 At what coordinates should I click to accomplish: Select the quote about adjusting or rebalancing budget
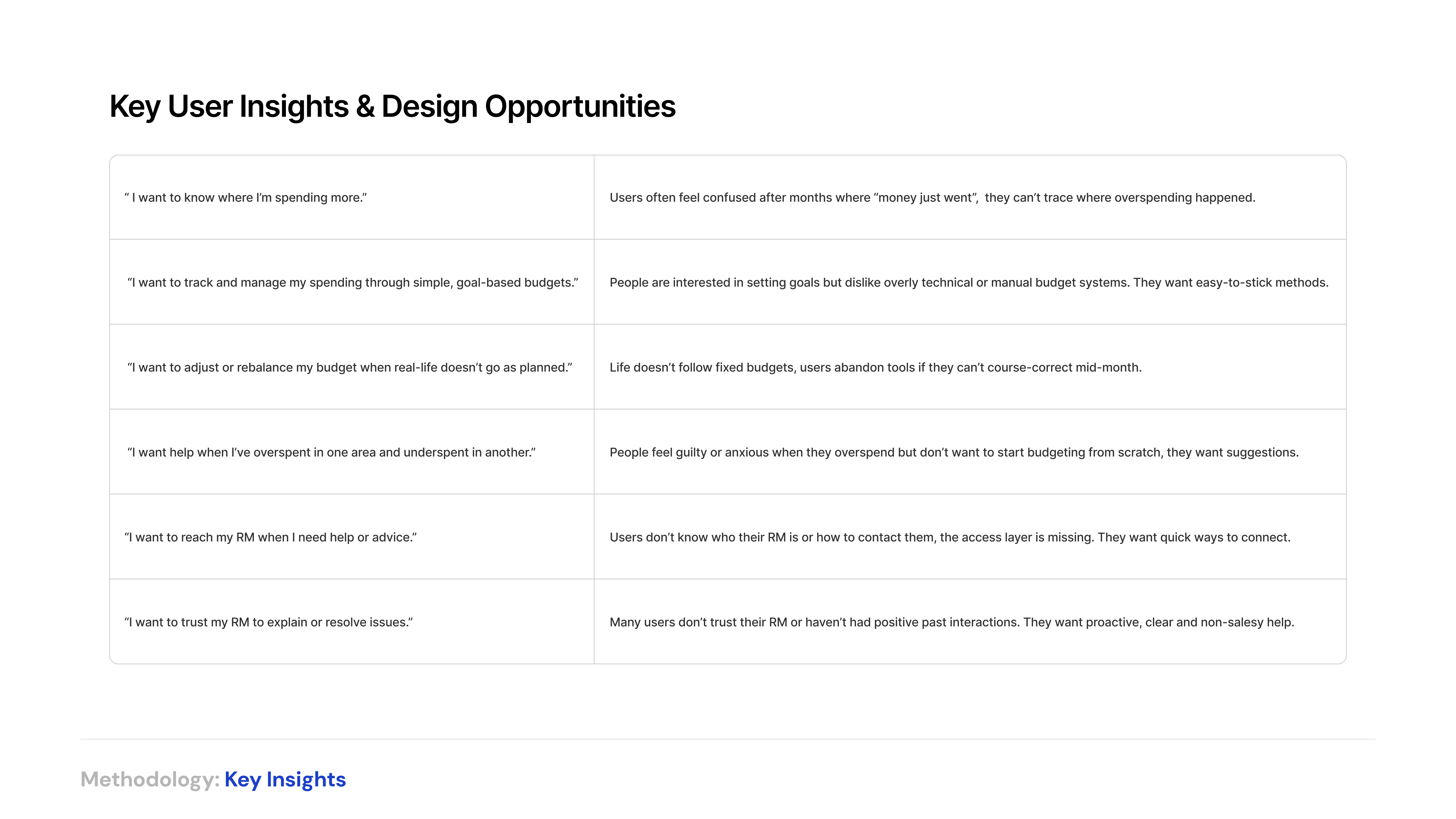coord(350,367)
